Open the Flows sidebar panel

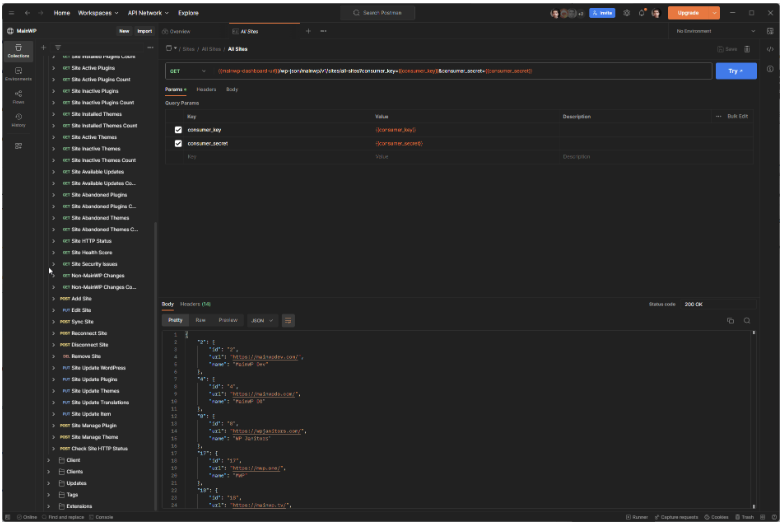[x=18, y=96]
